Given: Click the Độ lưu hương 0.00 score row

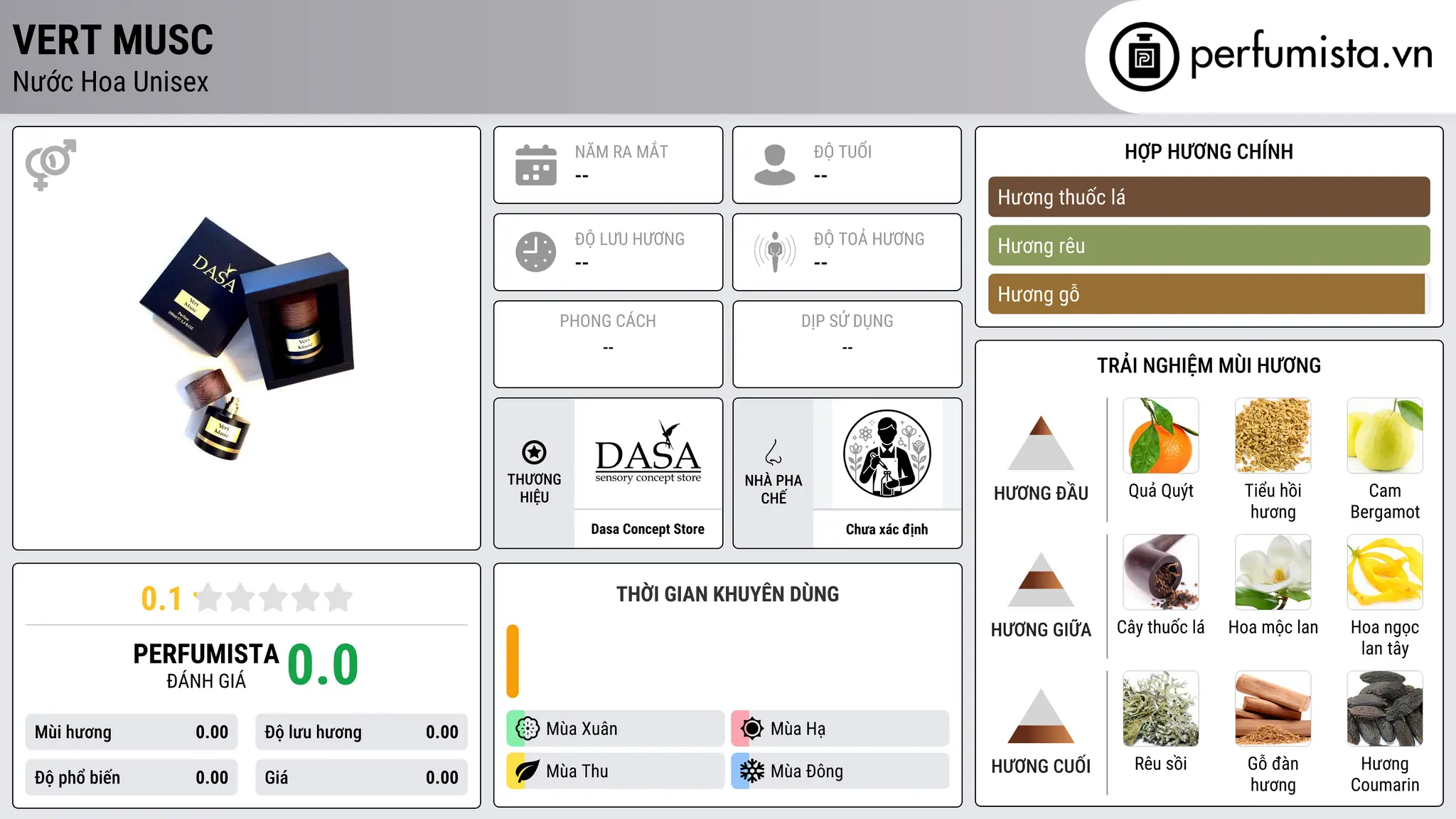Looking at the screenshot, I should coord(362,732).
